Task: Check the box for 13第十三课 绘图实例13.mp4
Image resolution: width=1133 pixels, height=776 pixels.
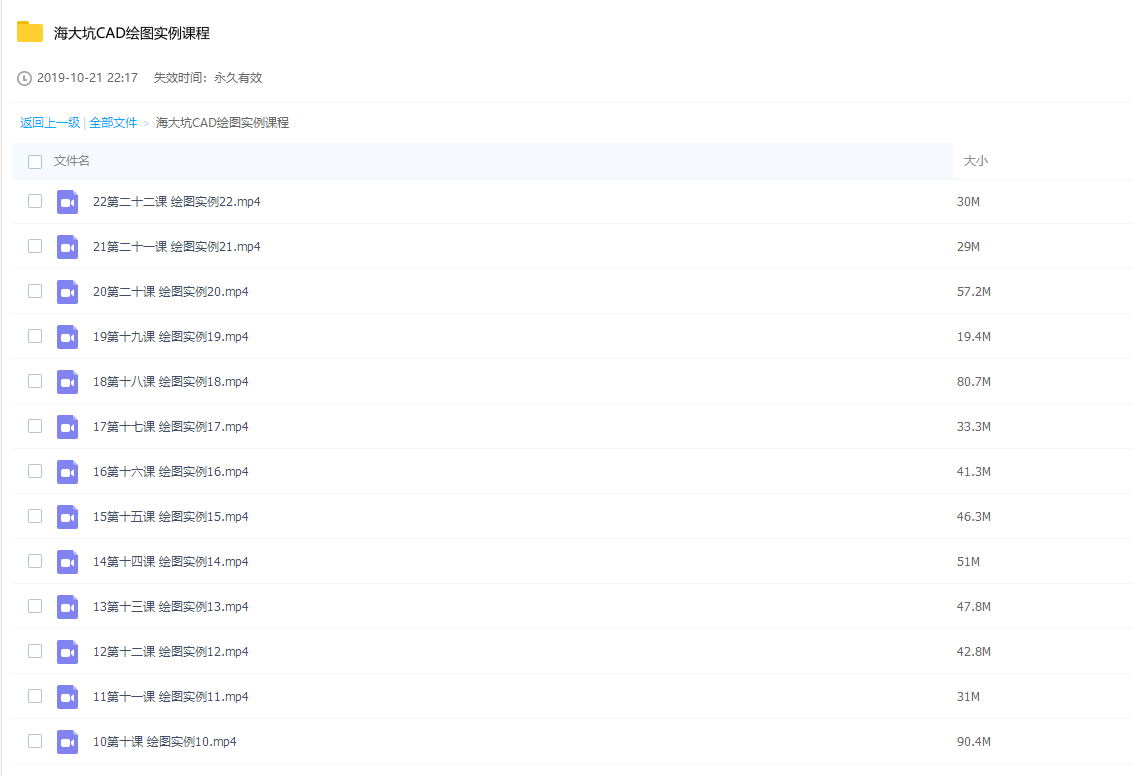Action: point(35,605)
